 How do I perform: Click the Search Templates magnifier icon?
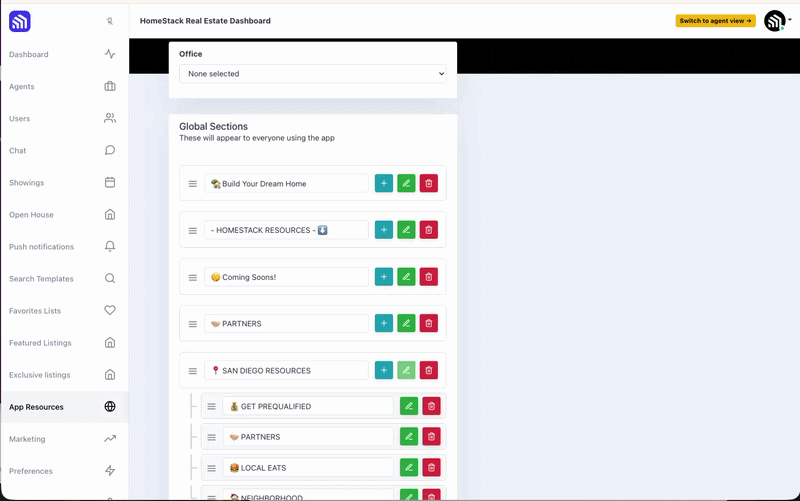(x=110, y=279)
